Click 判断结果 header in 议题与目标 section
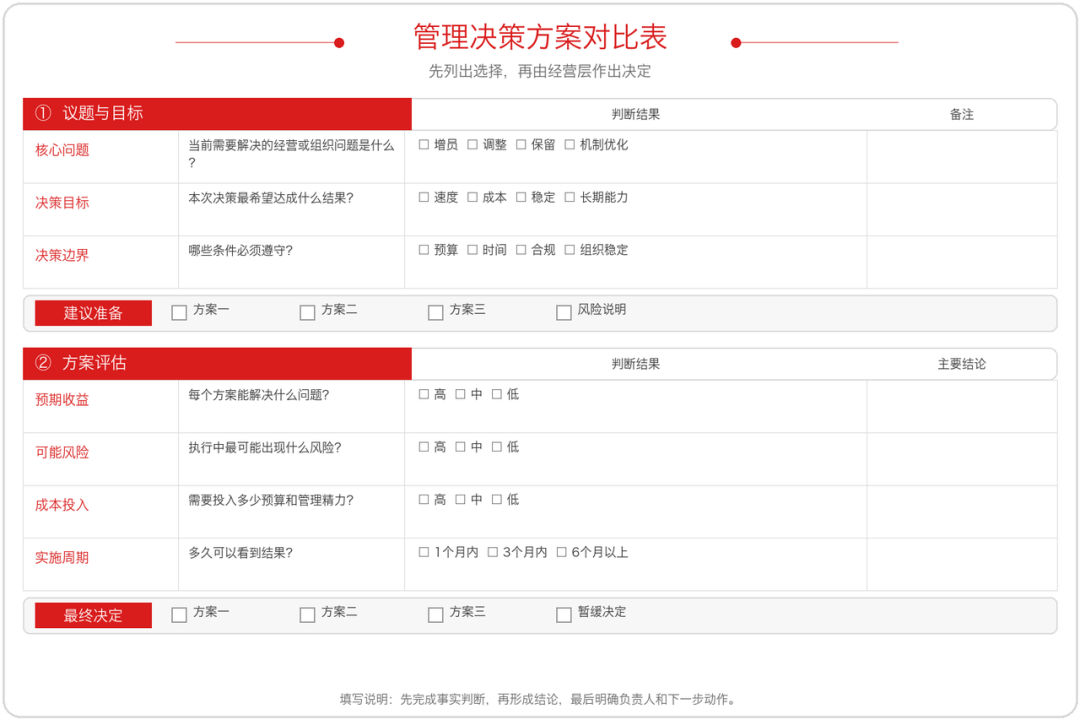 click(x=635, y=114)
